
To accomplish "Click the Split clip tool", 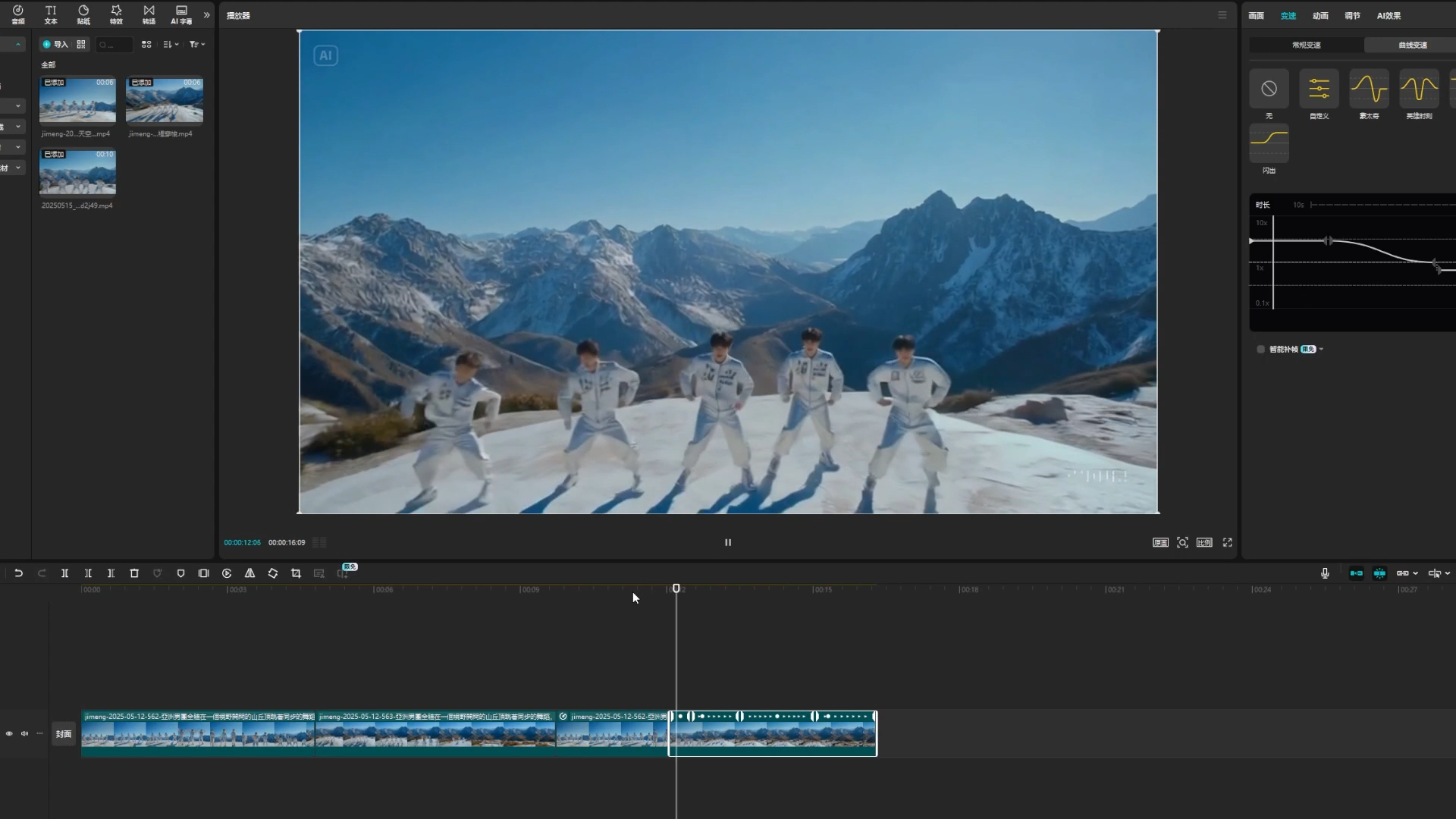I will pyautogui.click(x=64, y=573).
